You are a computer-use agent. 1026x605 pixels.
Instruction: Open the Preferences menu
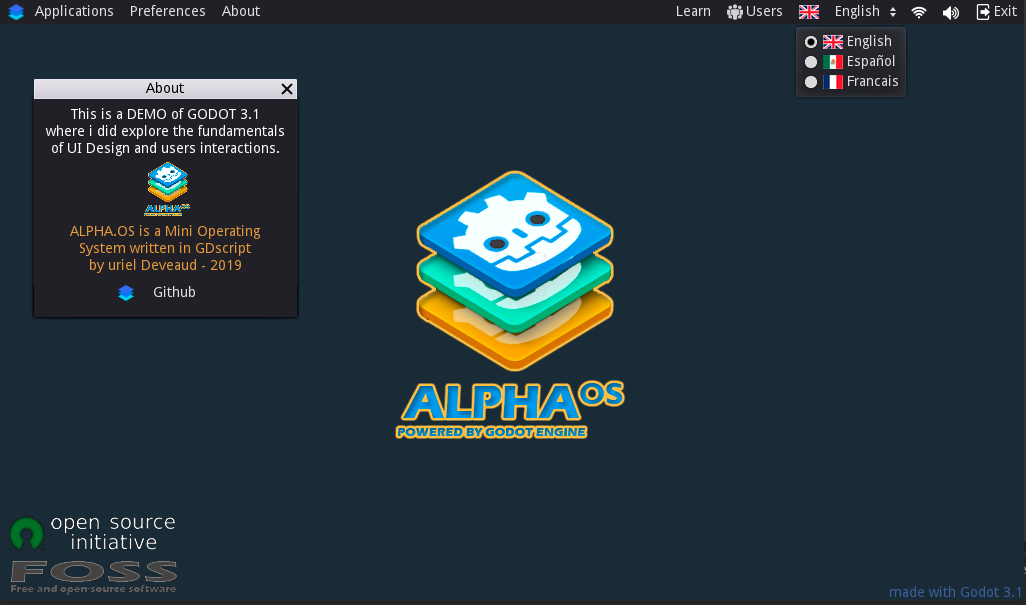click(x=168, y=11)
